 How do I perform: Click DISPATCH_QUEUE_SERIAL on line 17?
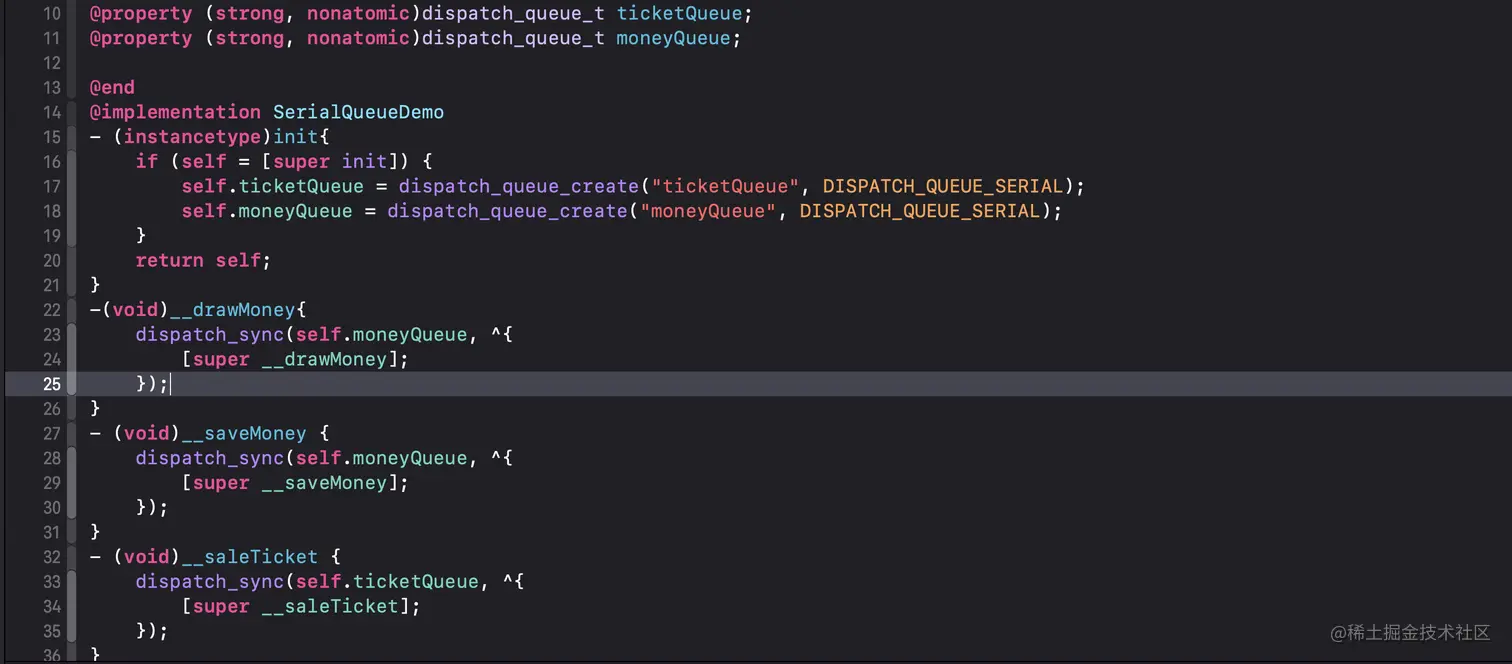coord(942,187)
